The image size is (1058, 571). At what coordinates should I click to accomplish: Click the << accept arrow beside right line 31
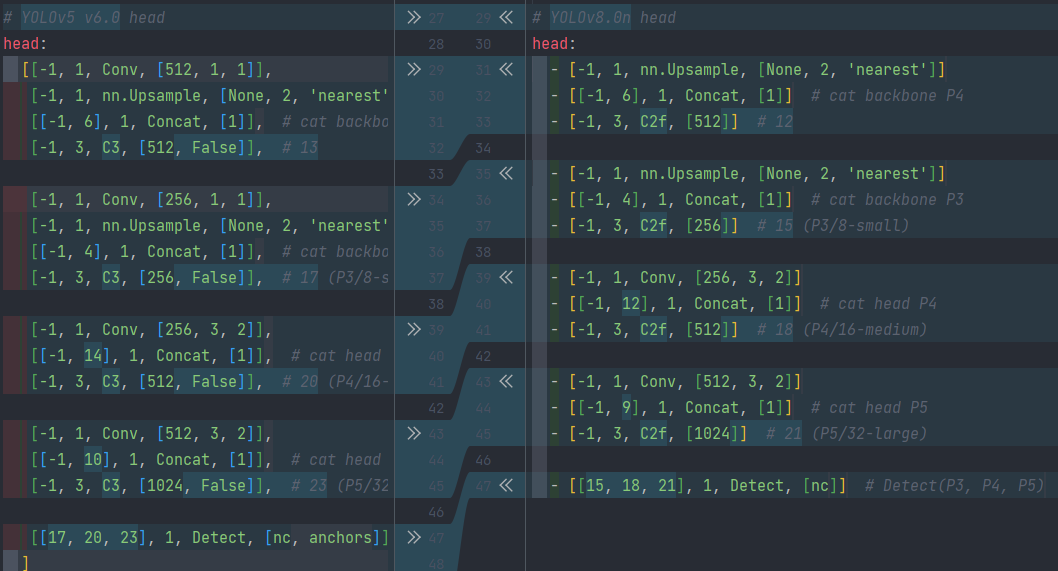click(x=506, y=70)
